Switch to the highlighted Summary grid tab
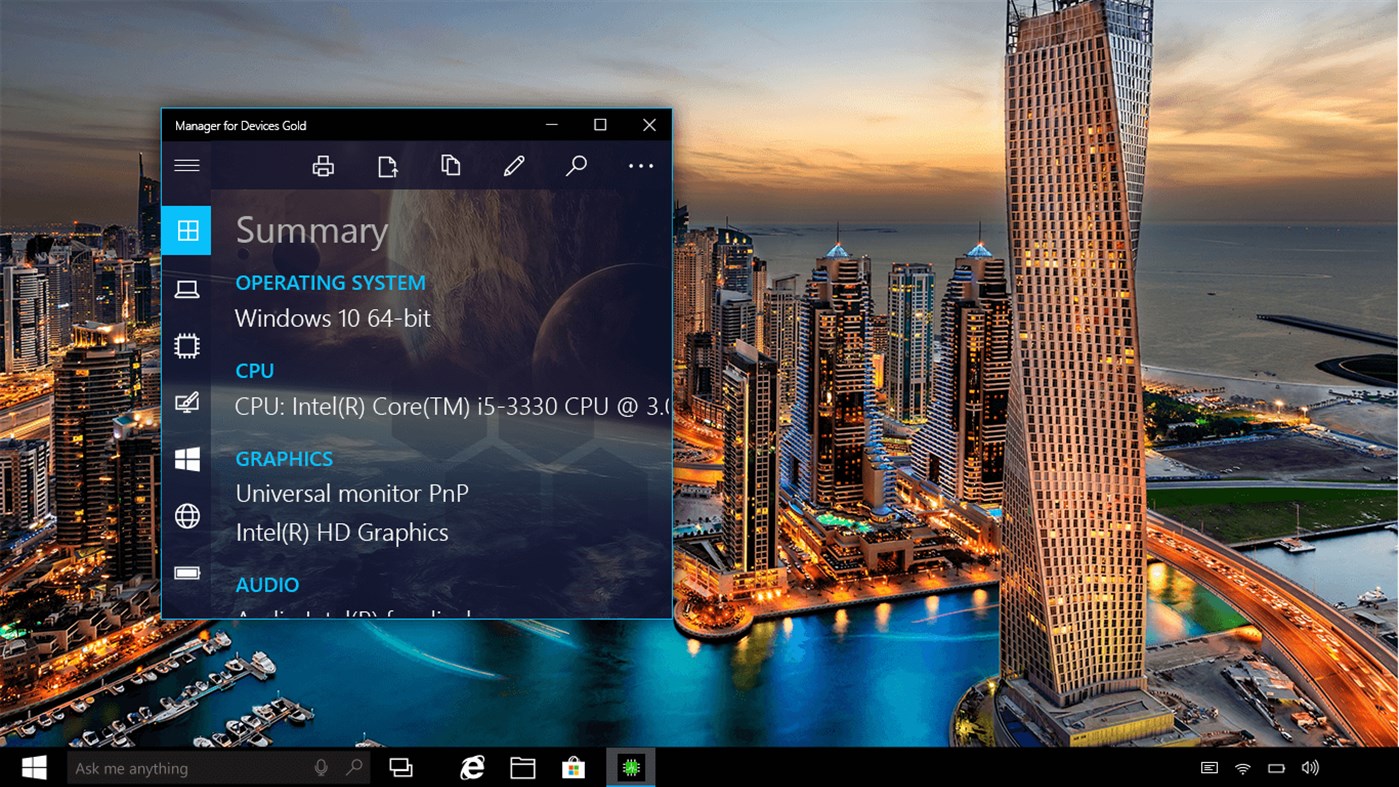The width and height of the screenshot is (1399, 787). pos(186,230)
